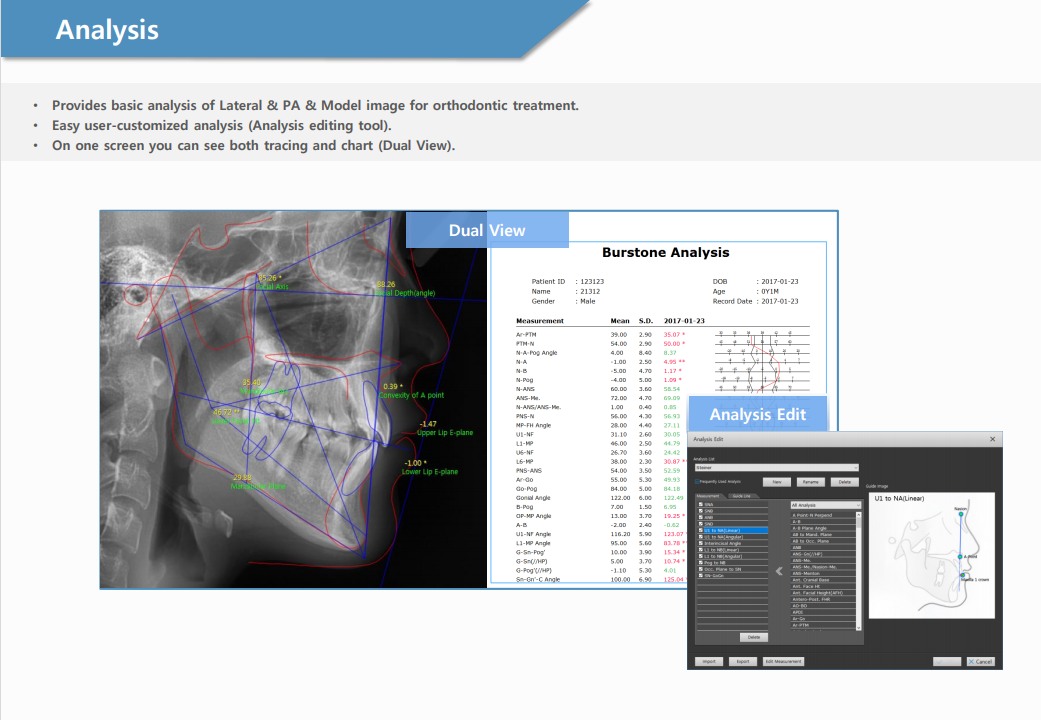Toggle the Interincisal Angle checkbox

[700, 543]
